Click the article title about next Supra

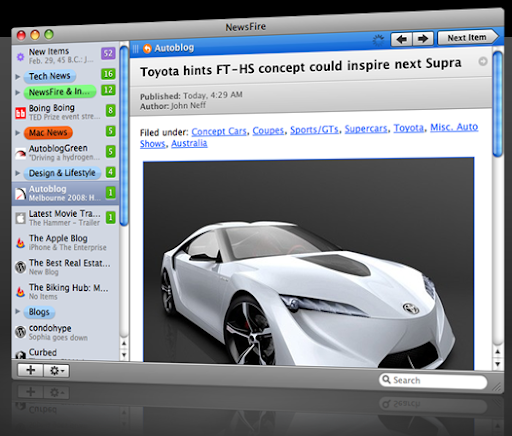(301, 67)
